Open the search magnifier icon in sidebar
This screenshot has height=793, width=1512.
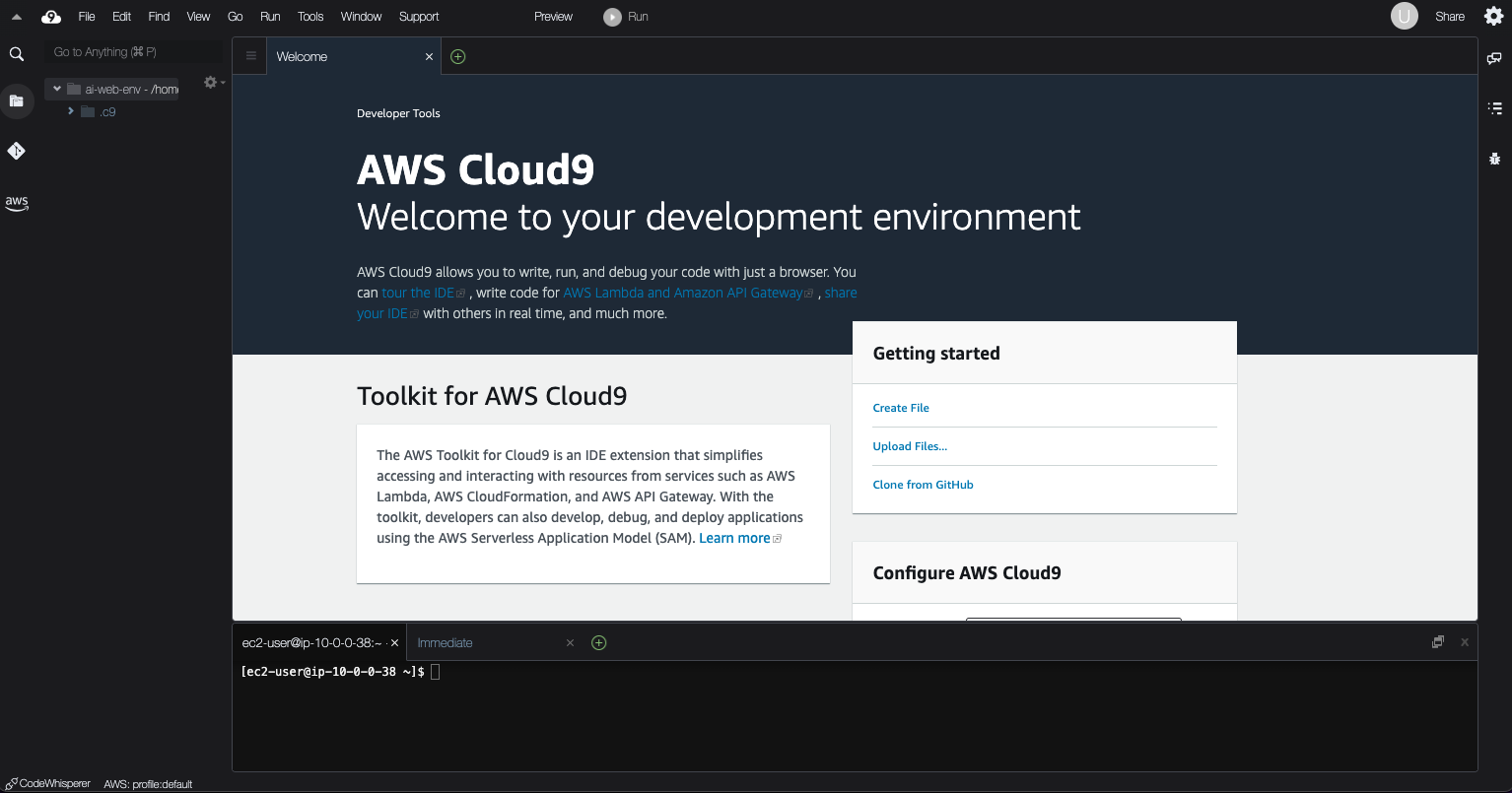(17, 54)
